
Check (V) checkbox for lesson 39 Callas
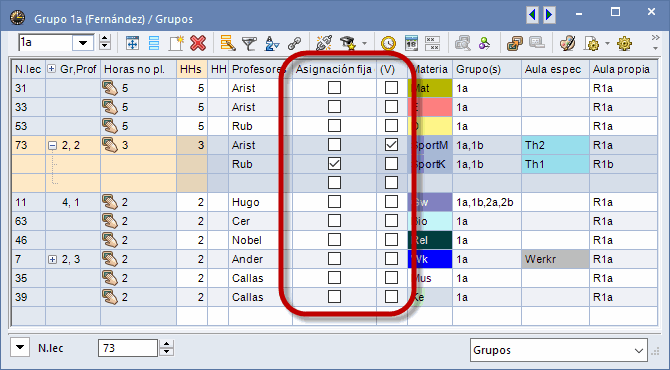(391, 297)
